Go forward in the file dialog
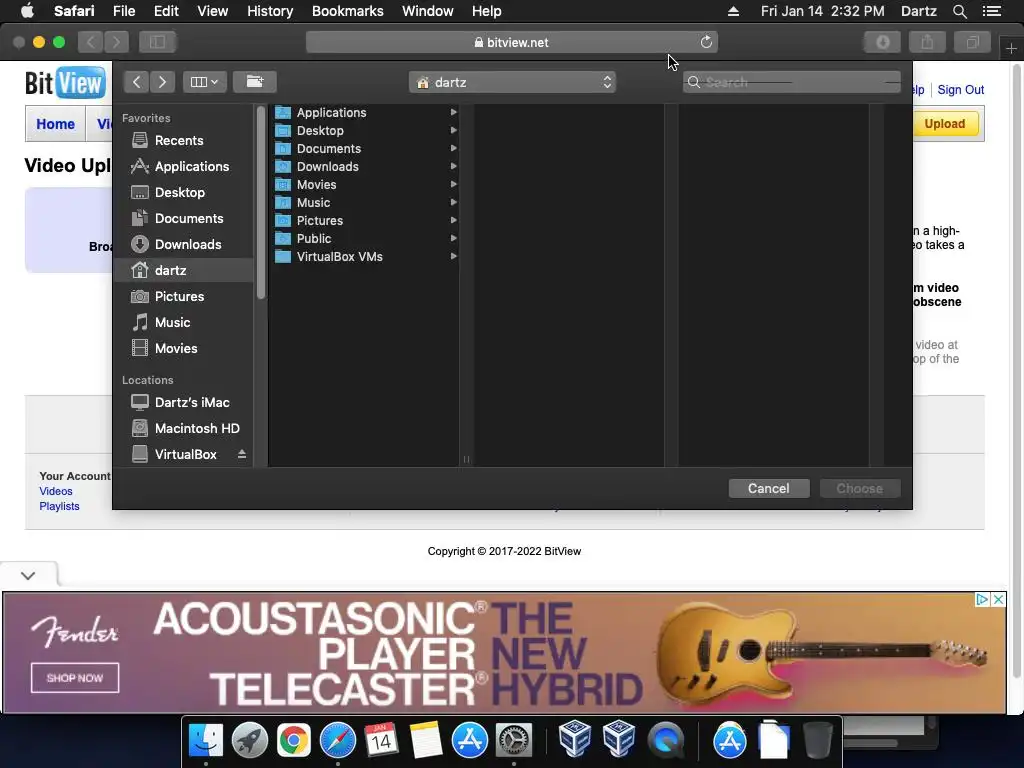Screen dimensions: 1024x768 click(162, 82)
